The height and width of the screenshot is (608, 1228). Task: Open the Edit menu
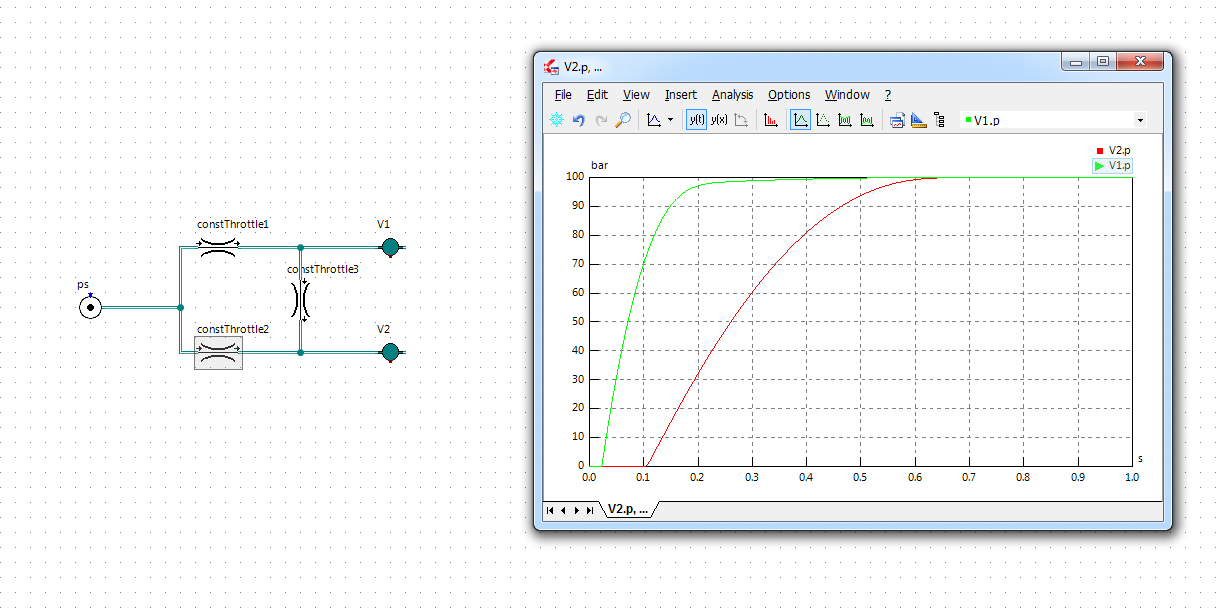coord(597,95)
